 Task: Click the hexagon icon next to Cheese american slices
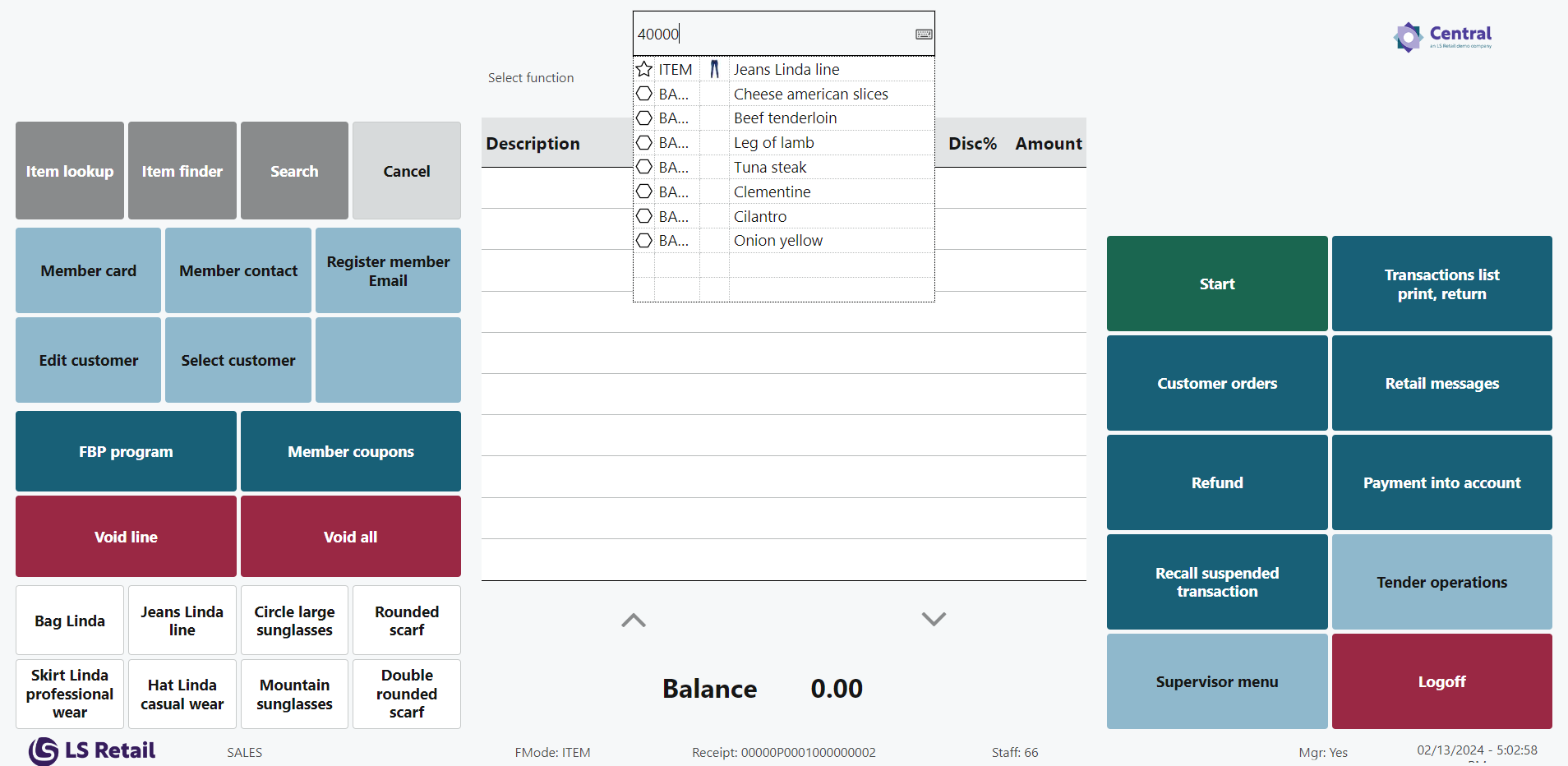click(644, 94)
